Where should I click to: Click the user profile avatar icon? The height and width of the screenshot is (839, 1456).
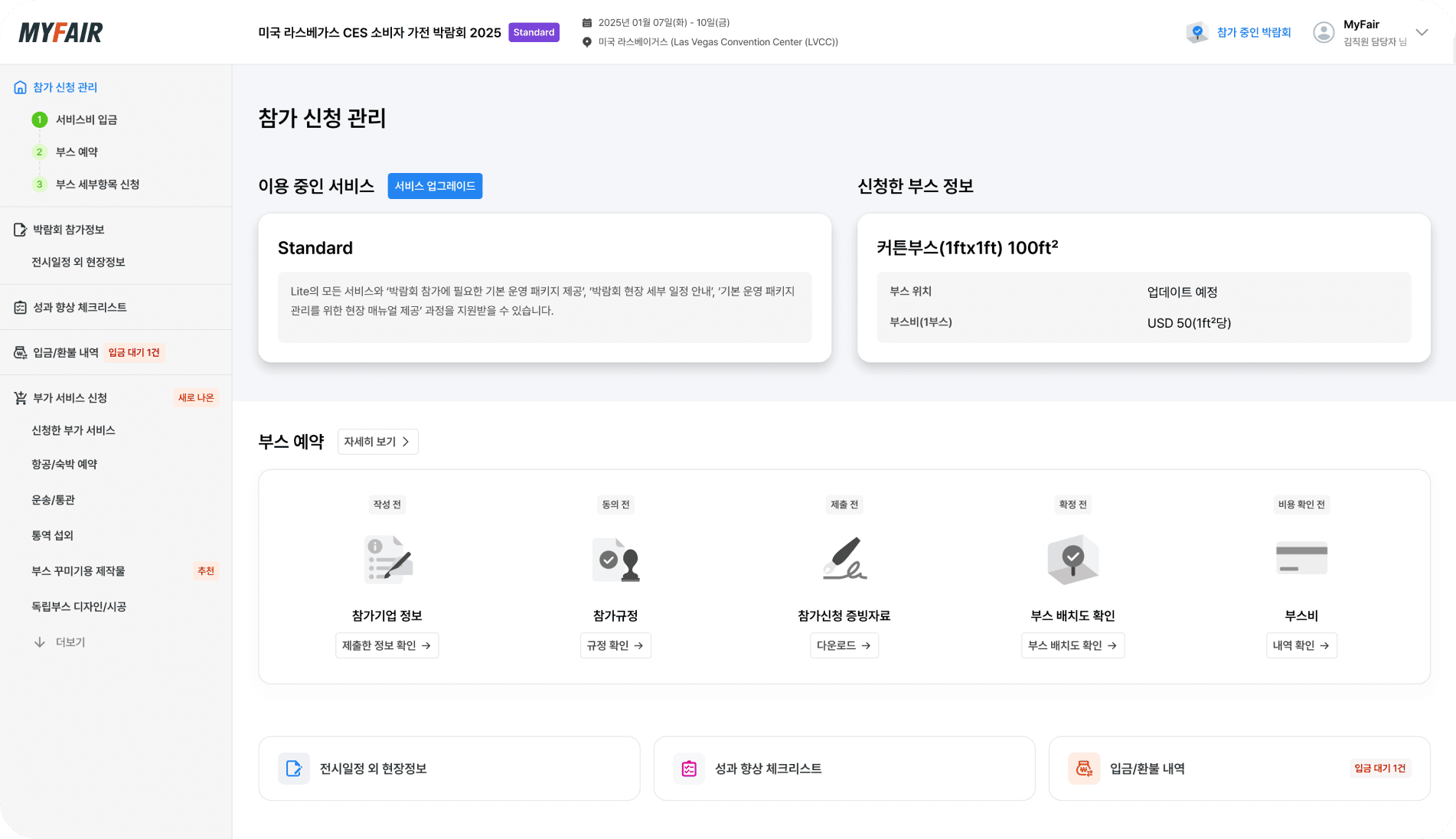[1324, 32]
